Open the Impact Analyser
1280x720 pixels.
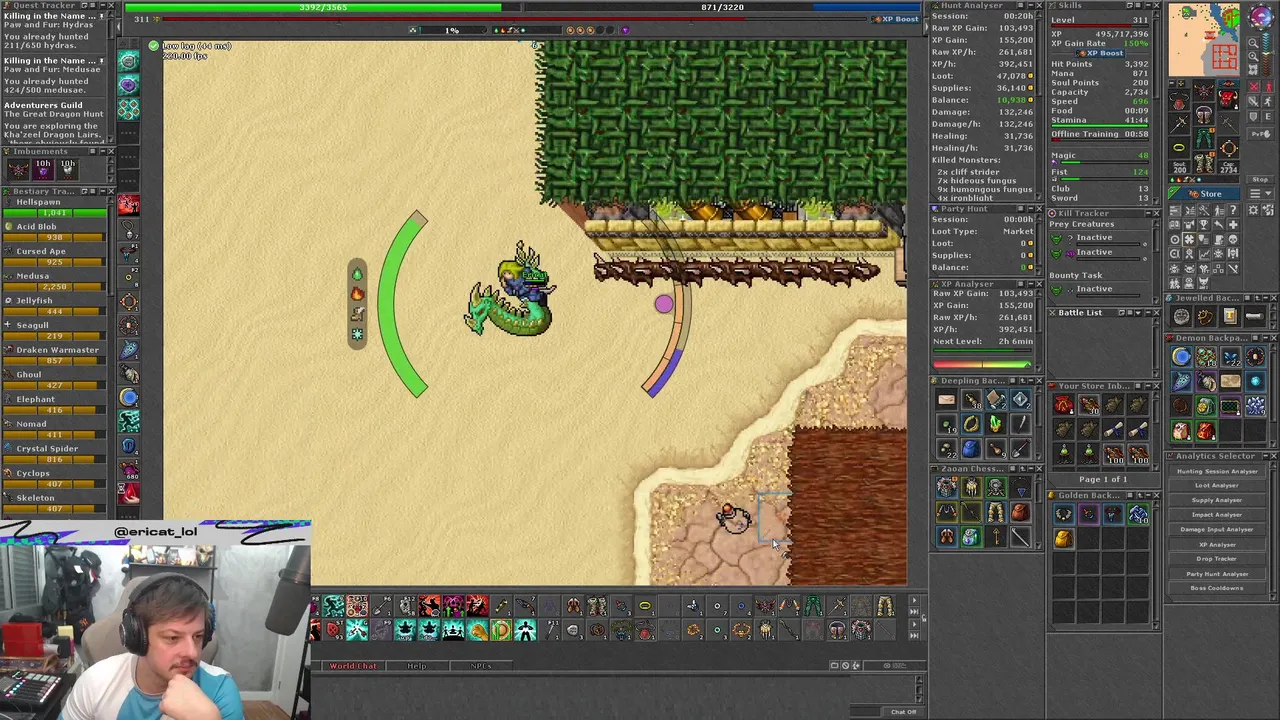(1217, 515)
